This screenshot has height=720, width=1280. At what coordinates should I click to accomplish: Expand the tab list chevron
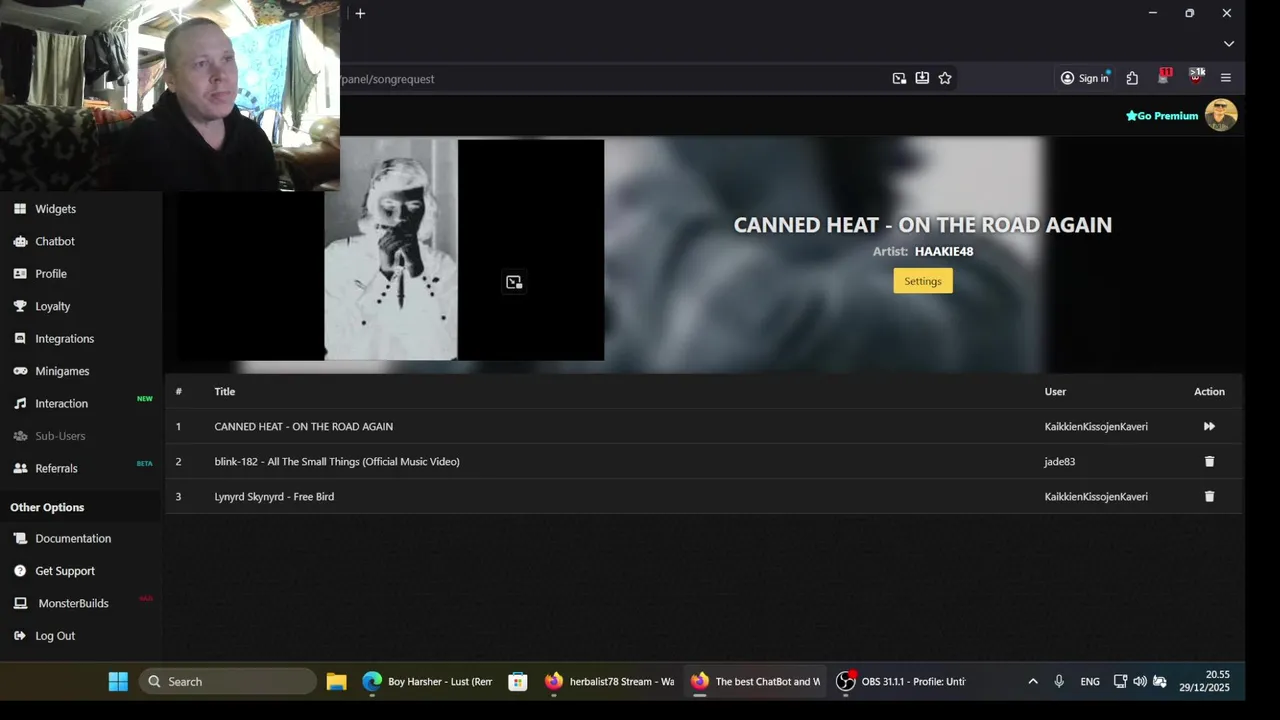1229,44
